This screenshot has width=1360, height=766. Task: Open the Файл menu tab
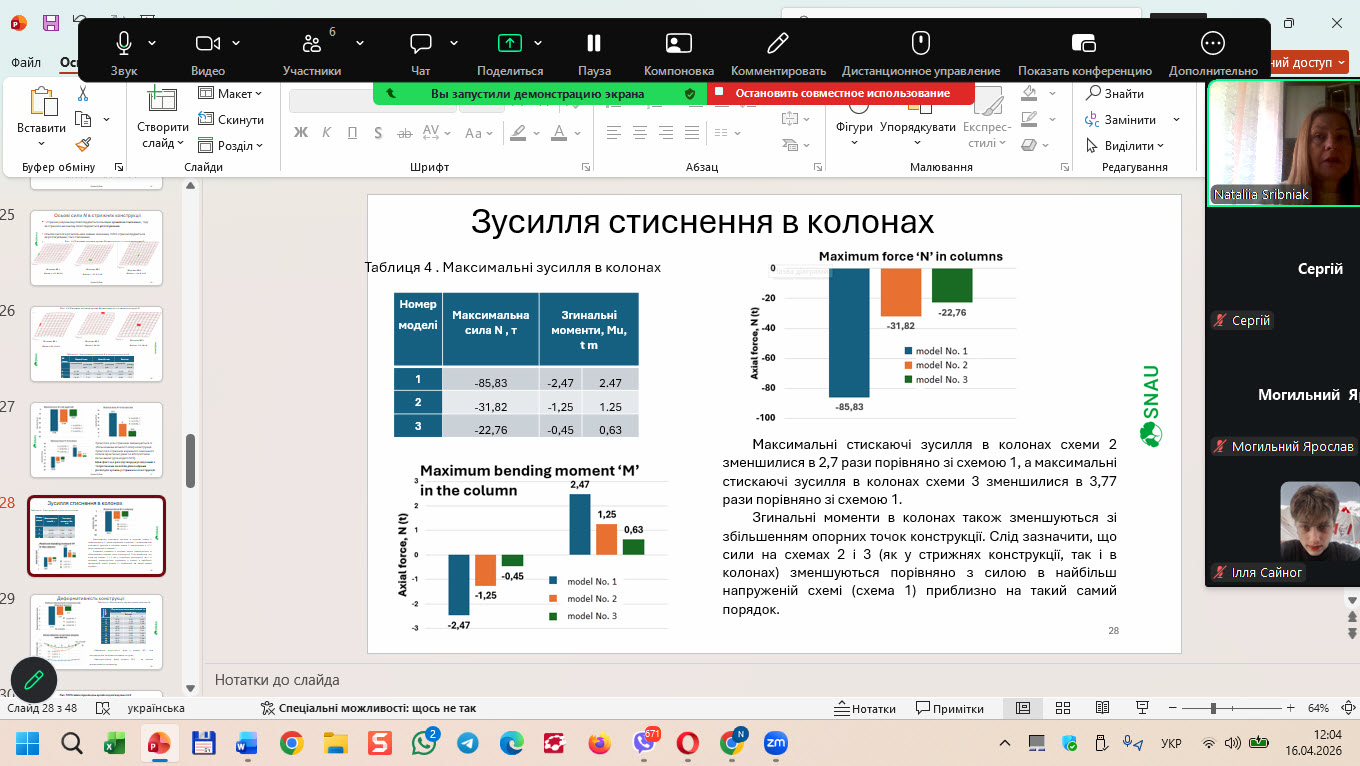(x=26, y=62)
